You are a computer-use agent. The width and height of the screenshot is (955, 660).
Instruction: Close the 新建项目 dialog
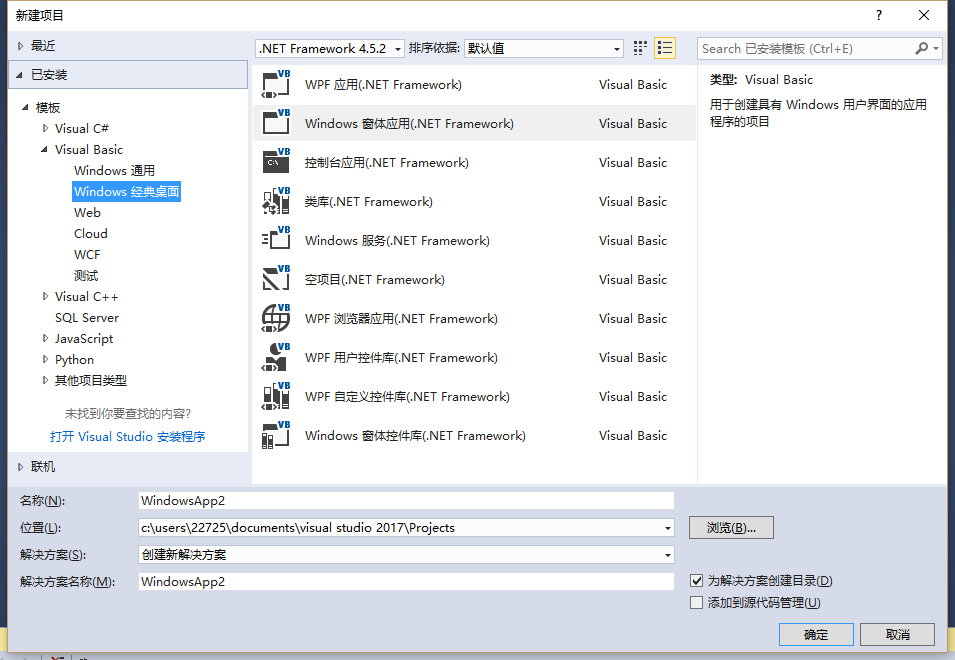[924, 15]
